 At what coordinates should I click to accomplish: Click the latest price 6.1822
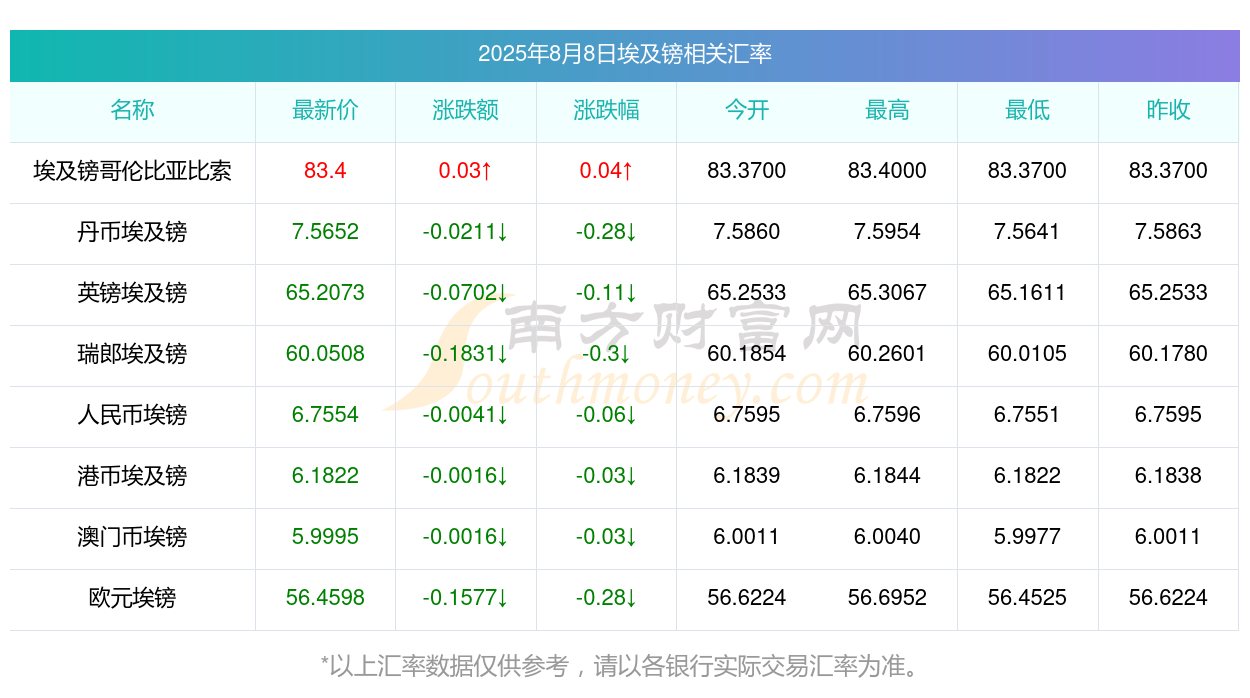pyautogui.click(x=325, y=476)
